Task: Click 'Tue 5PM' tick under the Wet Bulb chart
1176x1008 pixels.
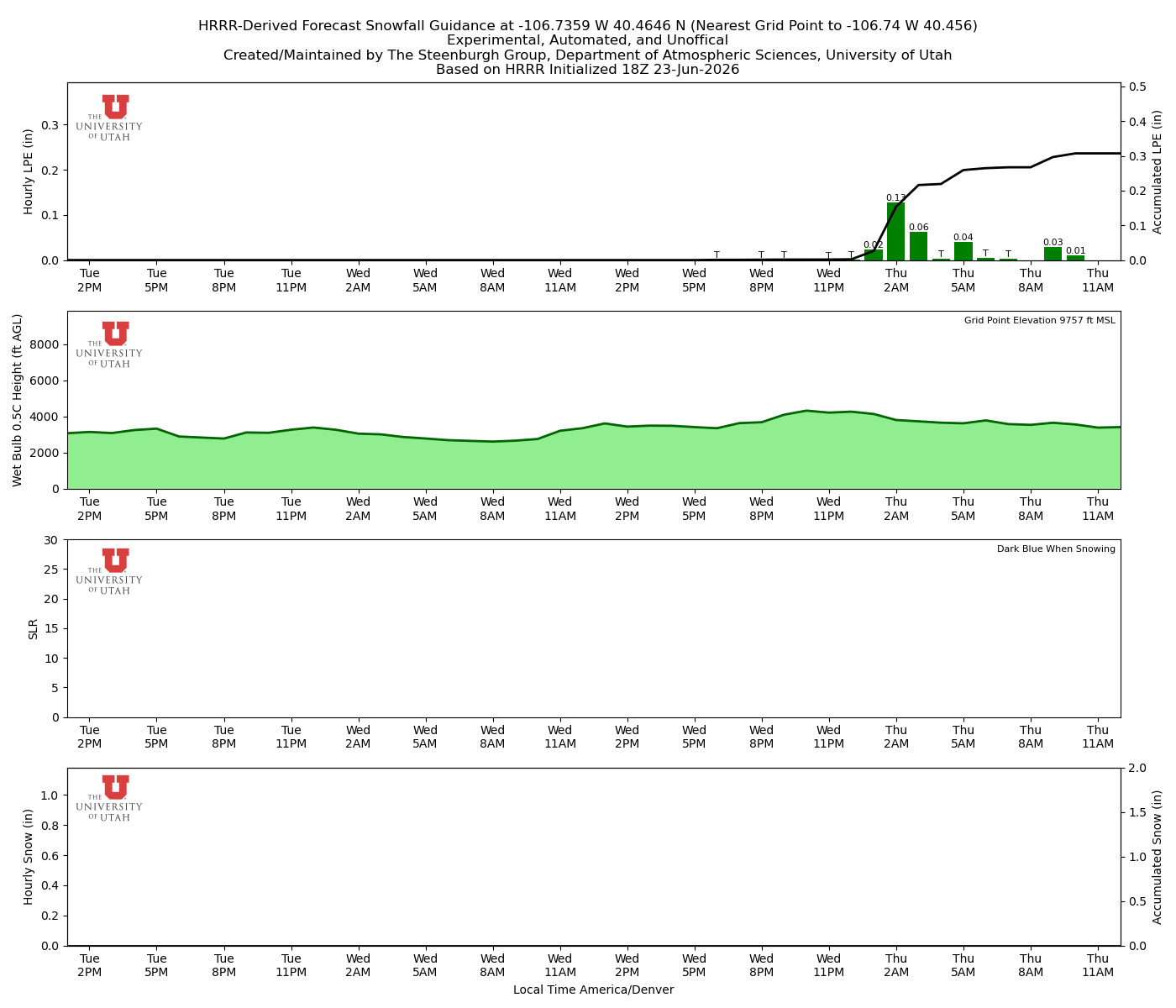Action: 156,508
